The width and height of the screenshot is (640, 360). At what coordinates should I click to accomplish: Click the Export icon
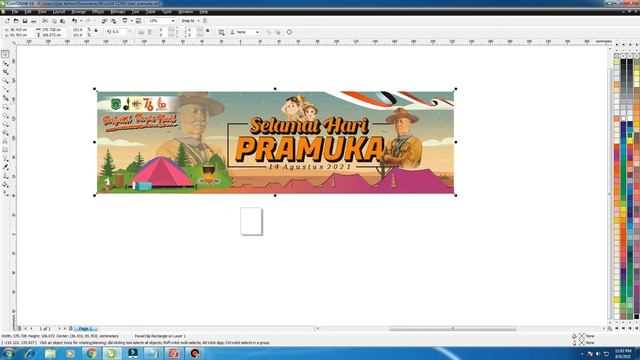click(113, 21)
